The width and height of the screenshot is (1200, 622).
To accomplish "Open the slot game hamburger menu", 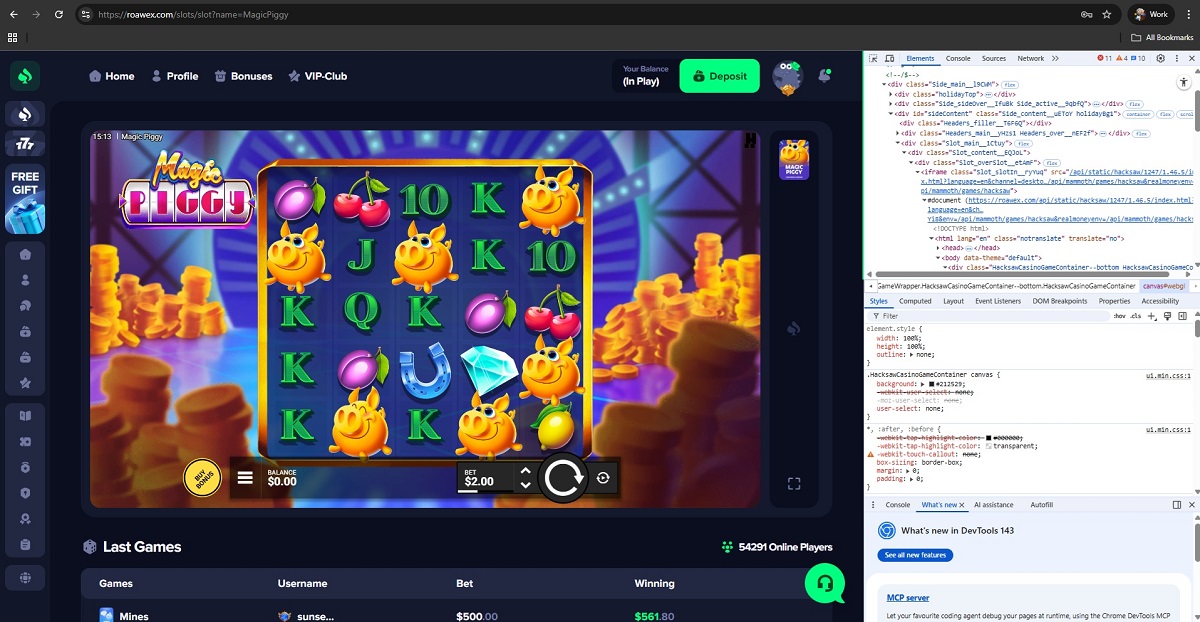I will pos(245,478).
